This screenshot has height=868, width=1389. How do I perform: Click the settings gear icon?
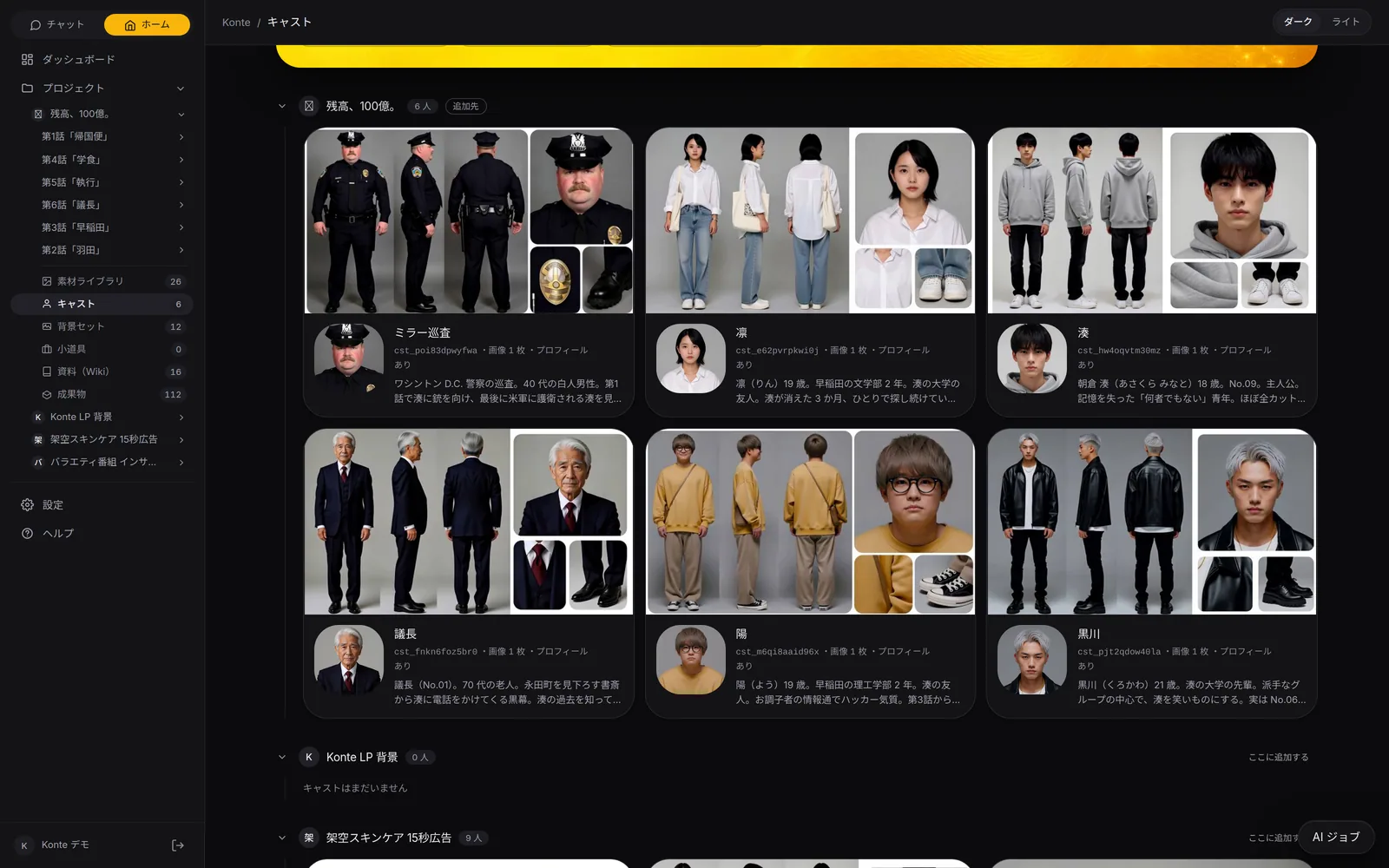(x=27, y=504)
